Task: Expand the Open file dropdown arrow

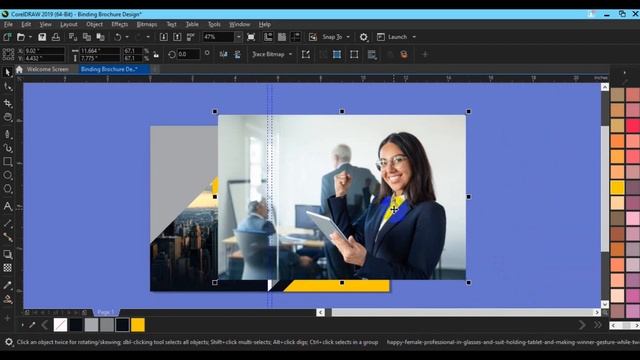Action: point(30,37)
